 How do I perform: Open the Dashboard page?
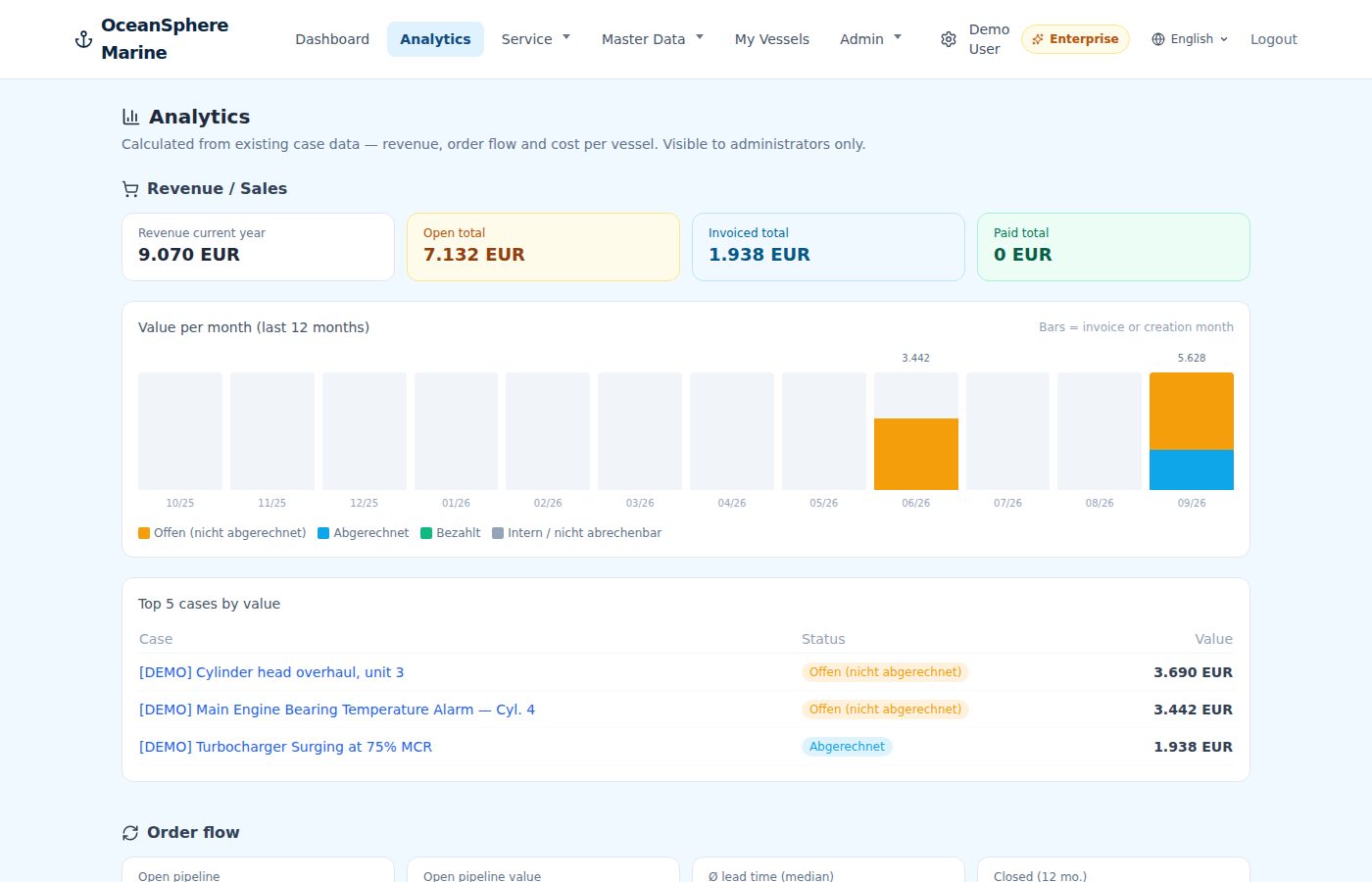coord(332,39)
